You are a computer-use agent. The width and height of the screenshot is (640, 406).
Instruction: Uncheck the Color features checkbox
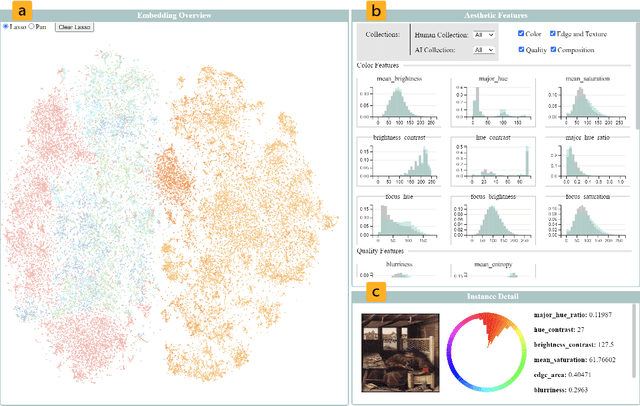(522, 34)
